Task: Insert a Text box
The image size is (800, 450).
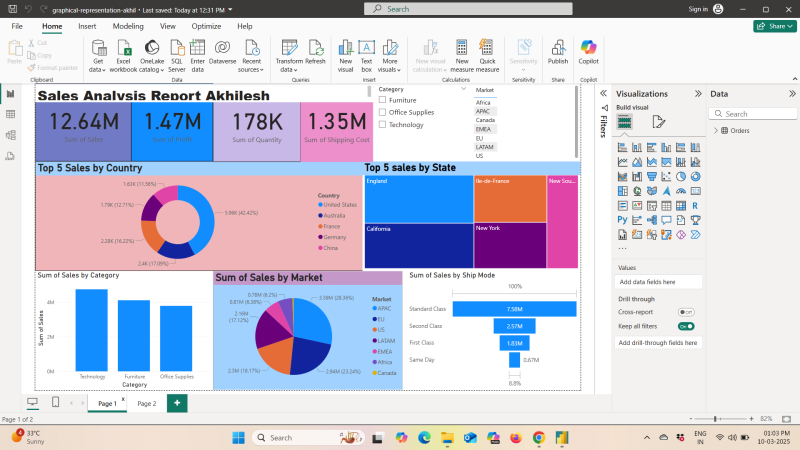Action: [x=366, y=48]
